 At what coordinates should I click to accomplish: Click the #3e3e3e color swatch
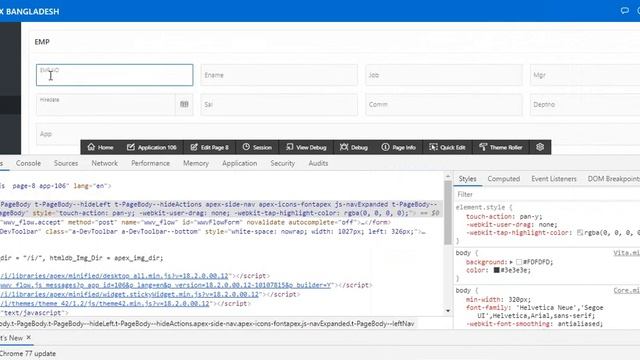pos(496,270)
